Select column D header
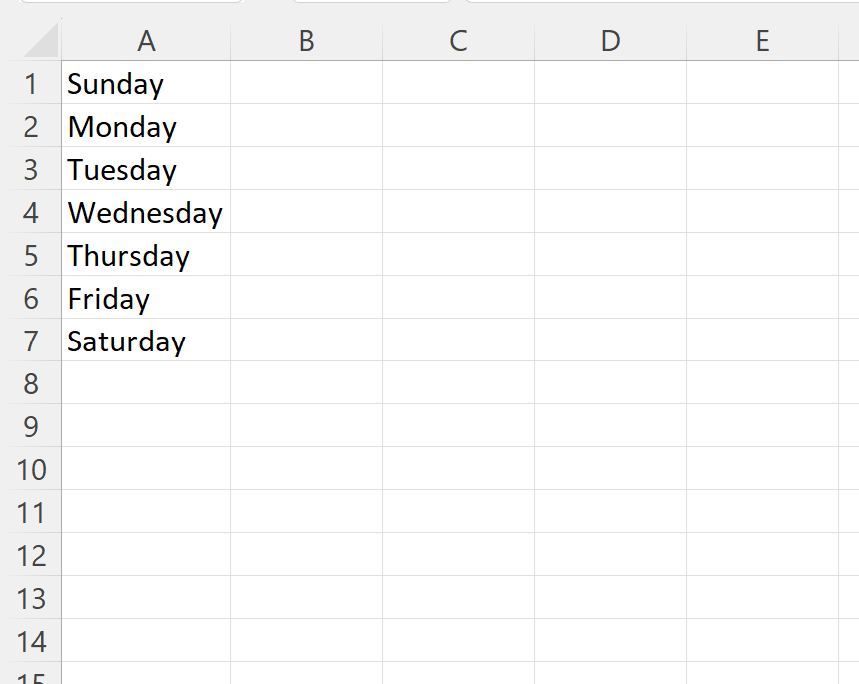 (x=609, y=41)
